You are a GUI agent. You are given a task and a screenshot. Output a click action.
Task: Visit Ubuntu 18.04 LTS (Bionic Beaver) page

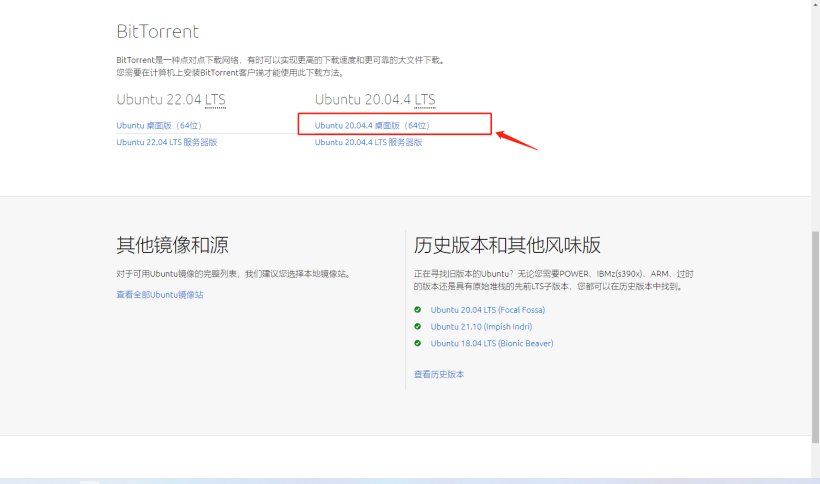[491, 343]
